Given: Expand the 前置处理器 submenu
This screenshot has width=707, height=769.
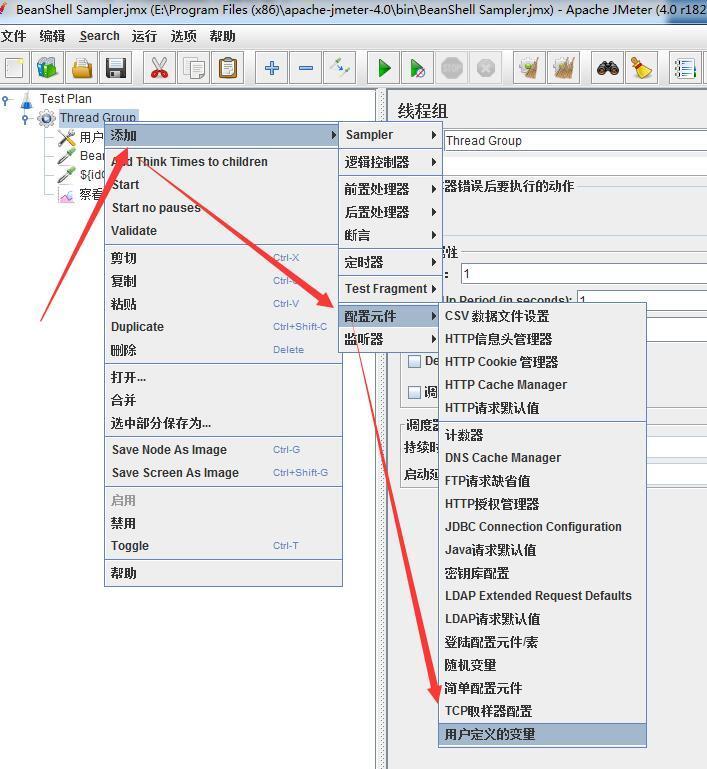Looking at the screenshot, I should (x=391, y=189).
